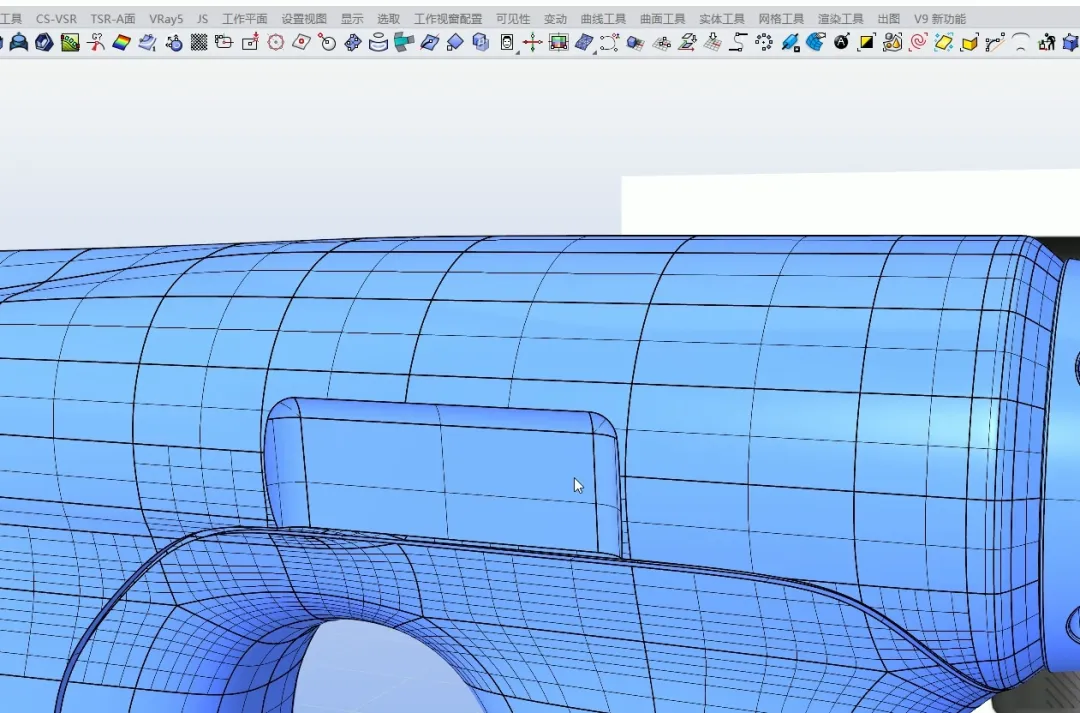Switch to the VRay5 tab
1080x713 pixels.
(166, 19)
